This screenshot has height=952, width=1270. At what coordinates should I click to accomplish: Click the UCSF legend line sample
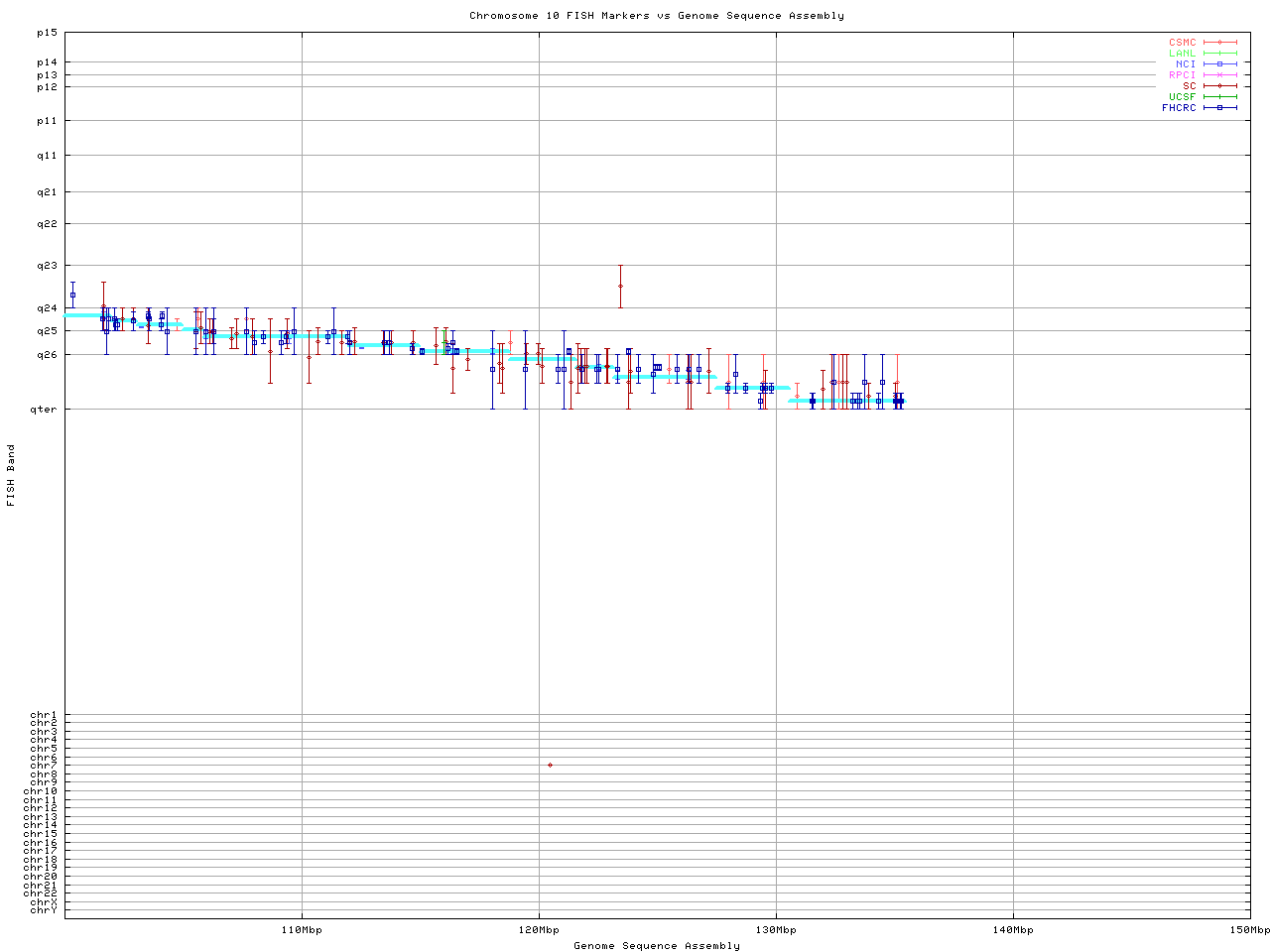pos(1219,96)
